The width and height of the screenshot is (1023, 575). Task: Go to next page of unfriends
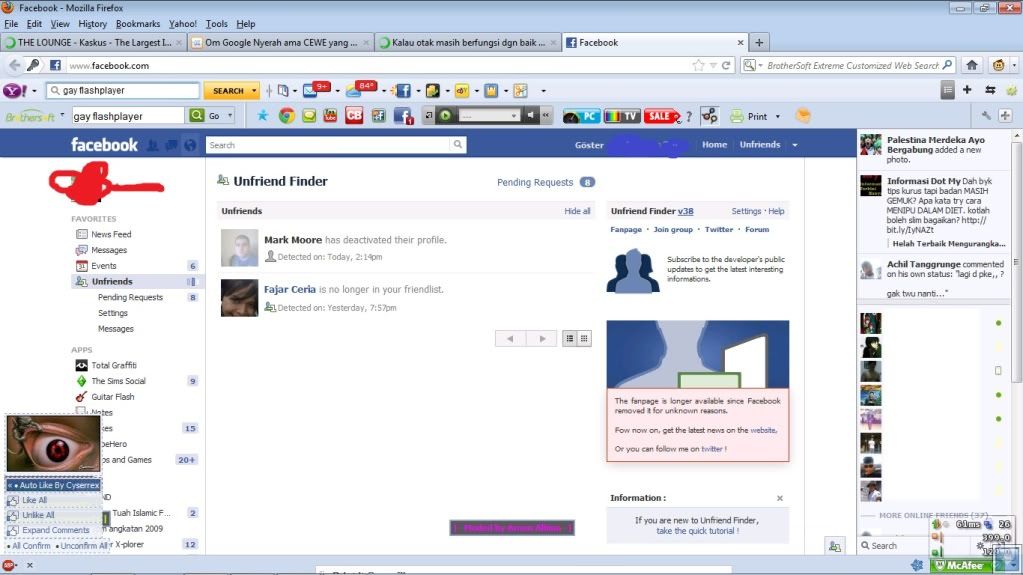pos(542,338)
